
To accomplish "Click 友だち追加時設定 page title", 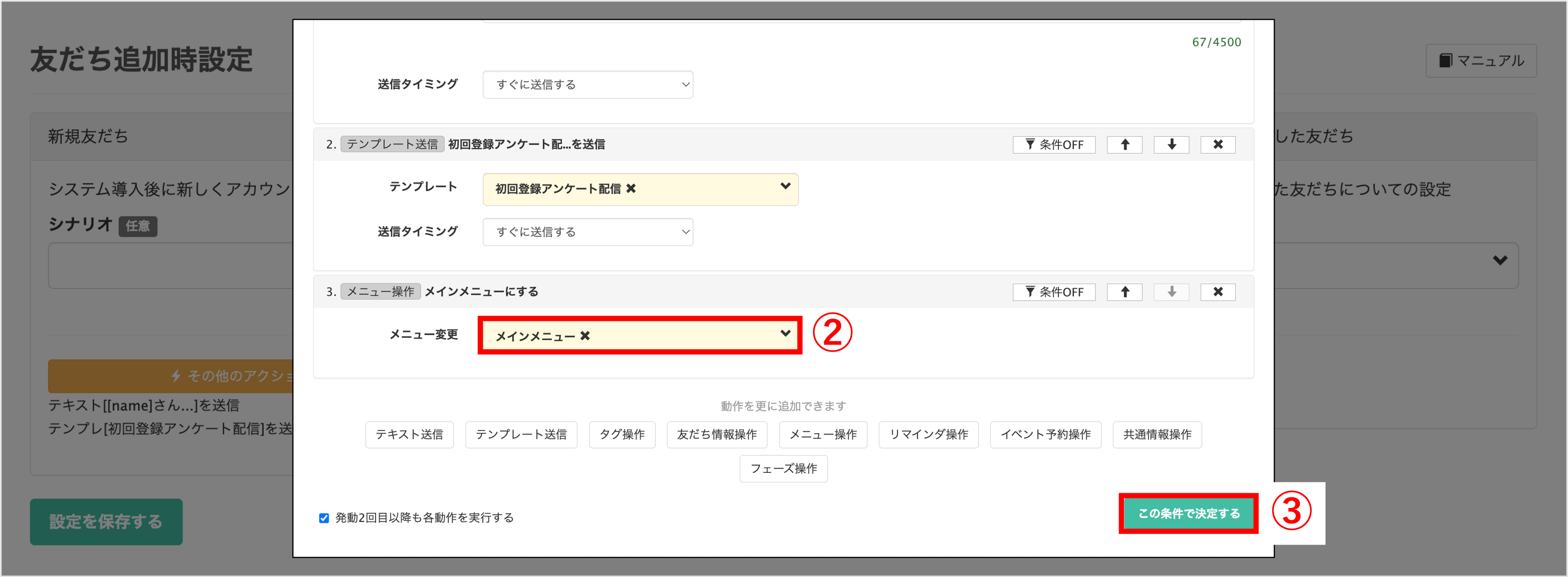I will (141, 60).
